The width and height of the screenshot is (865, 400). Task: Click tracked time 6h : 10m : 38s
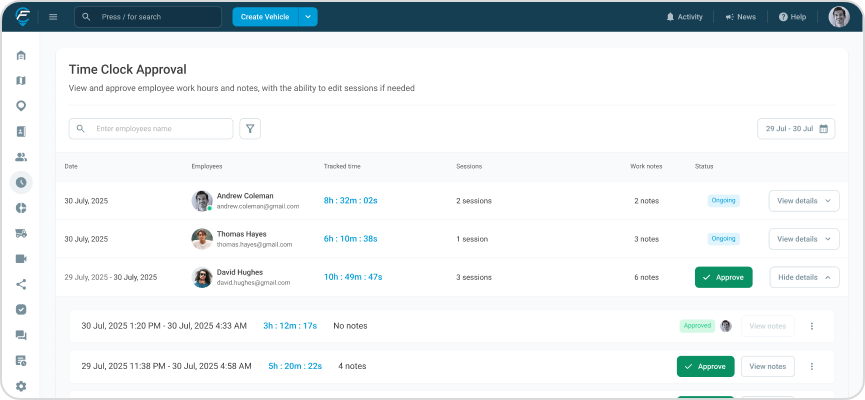click(x=350, y=238)
